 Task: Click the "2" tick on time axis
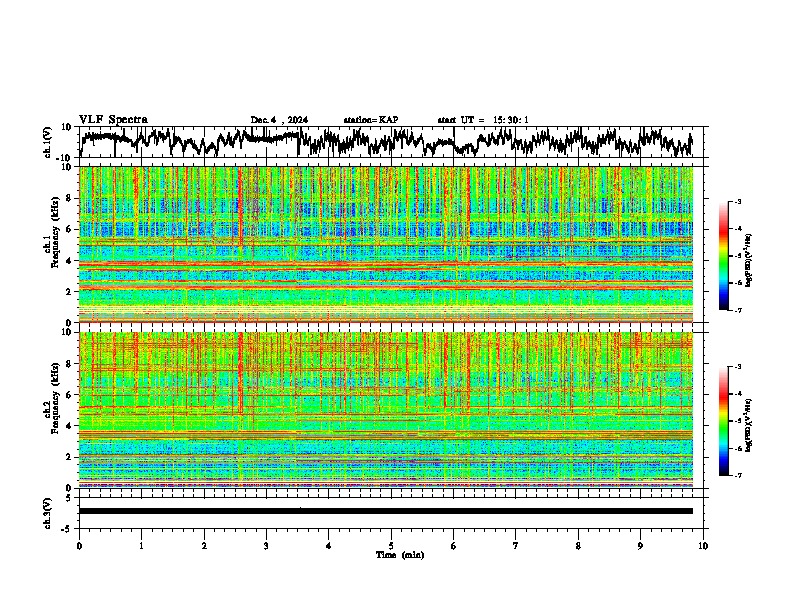[x=204, y=546]
